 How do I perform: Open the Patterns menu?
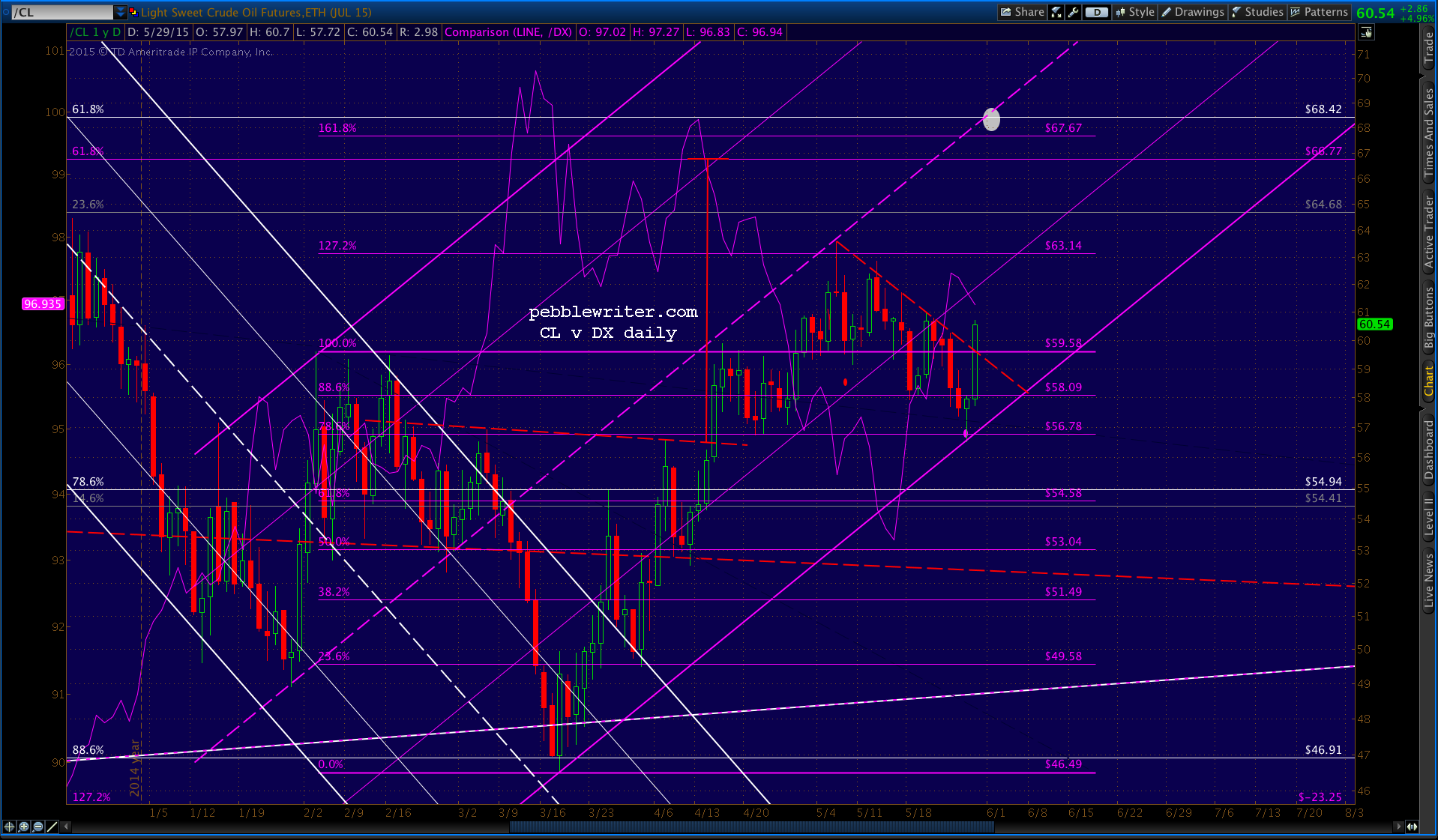(1319, 12)
